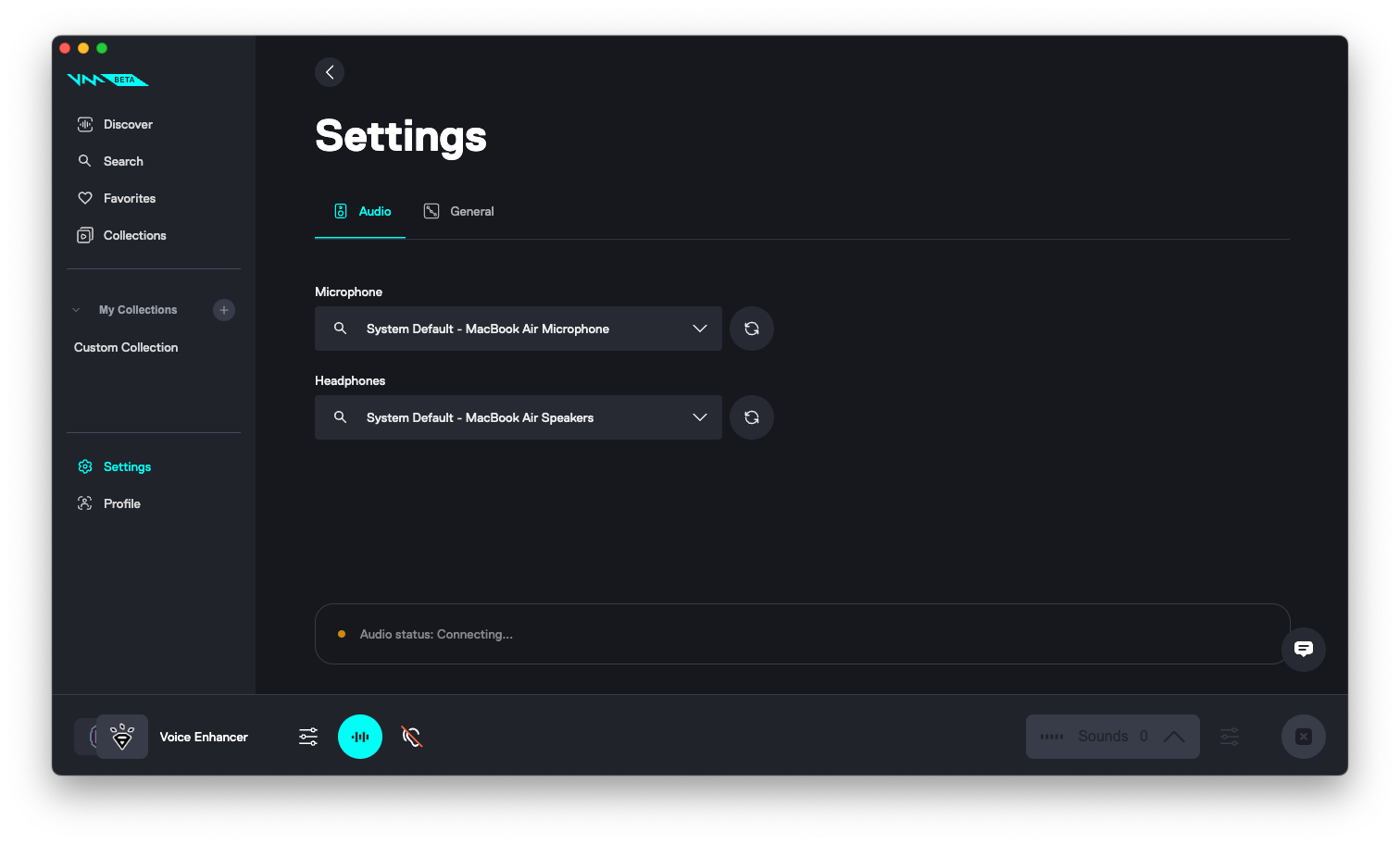Click the back arrow button

click(330, 72)
